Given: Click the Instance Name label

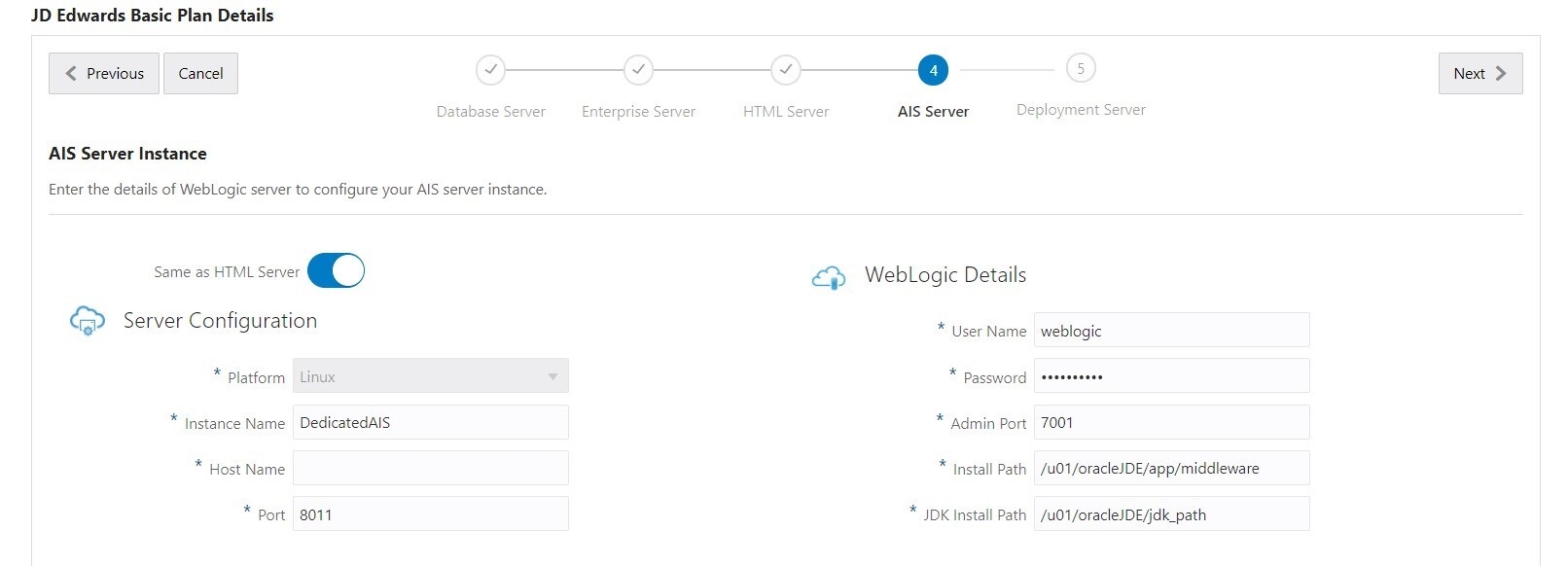Looking at the screenshot, I should tap(234, 424).
